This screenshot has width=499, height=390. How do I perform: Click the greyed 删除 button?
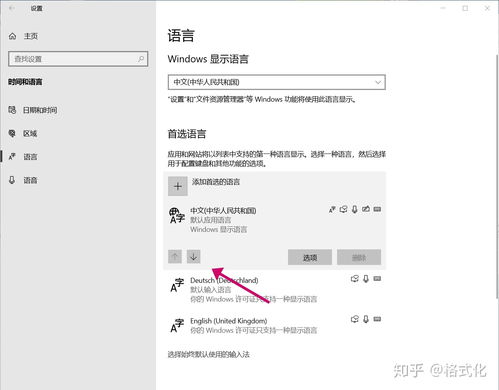[x=359, y=257]
